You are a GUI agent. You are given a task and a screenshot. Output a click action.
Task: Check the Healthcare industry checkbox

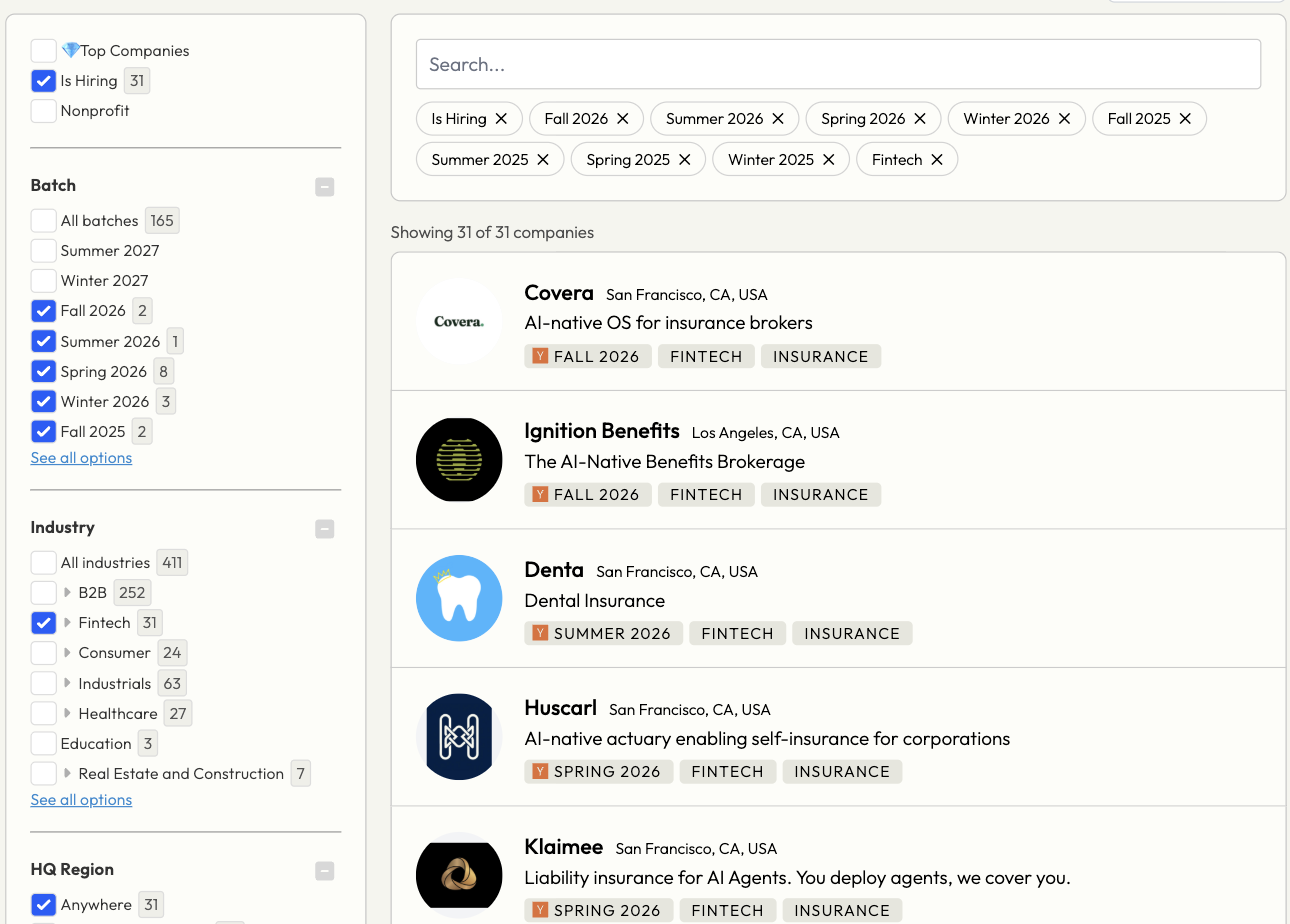tap(43, 714)
